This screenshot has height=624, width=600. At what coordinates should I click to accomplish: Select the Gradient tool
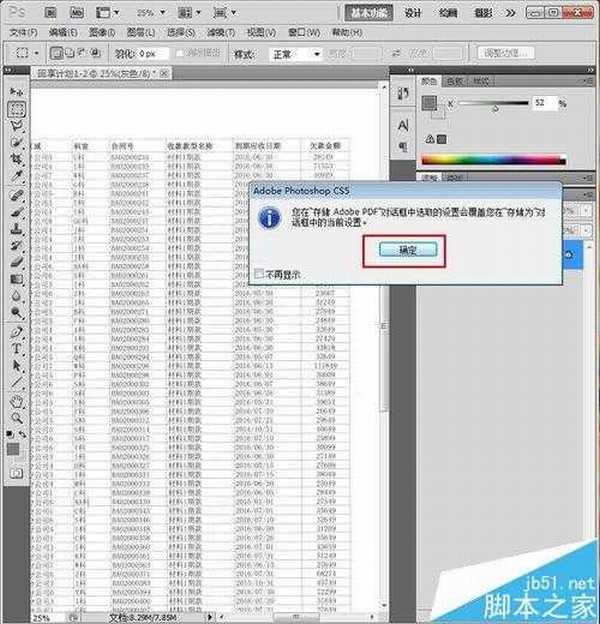point(17,279)
